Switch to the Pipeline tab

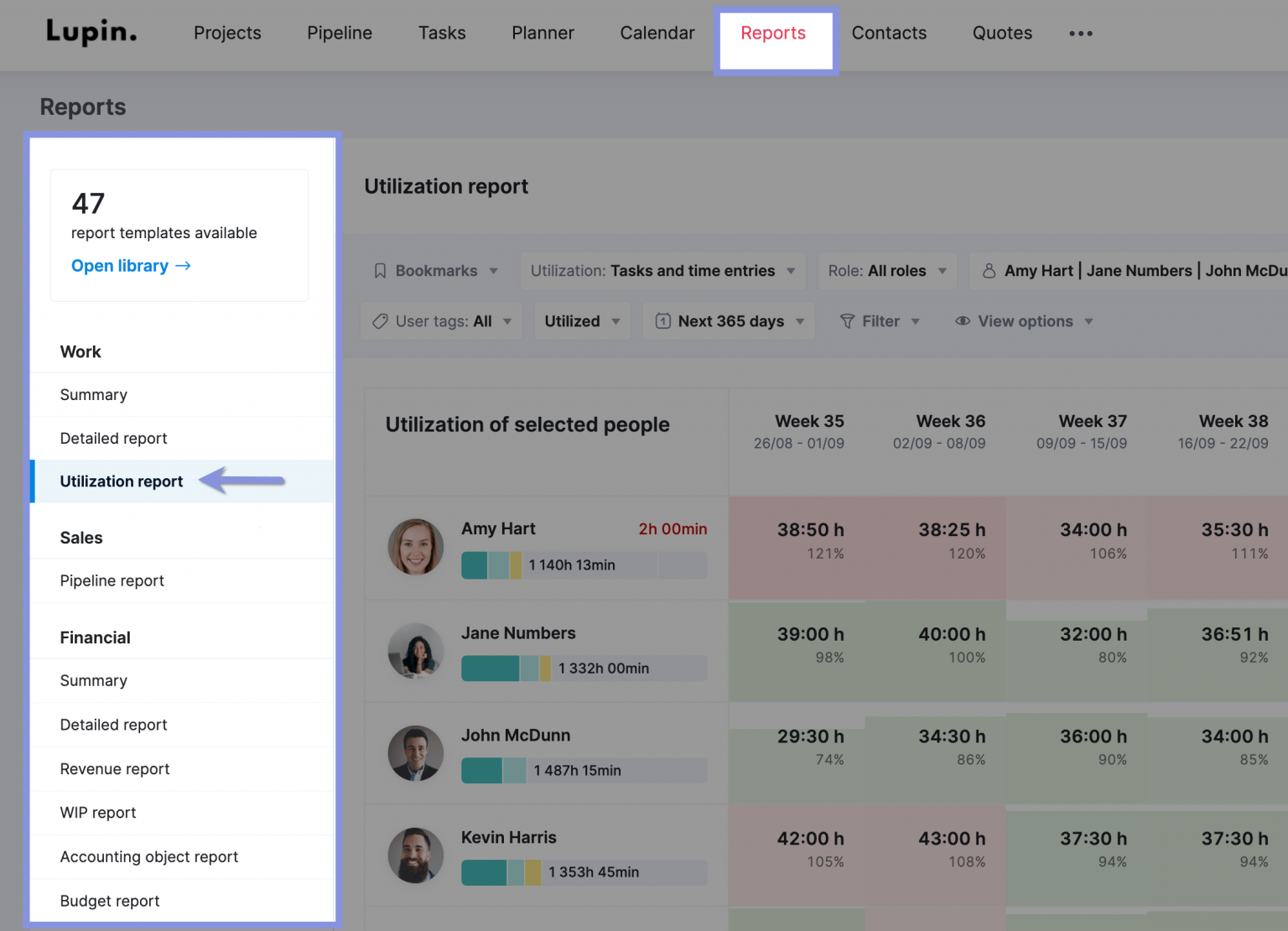[x=339, y=33]
